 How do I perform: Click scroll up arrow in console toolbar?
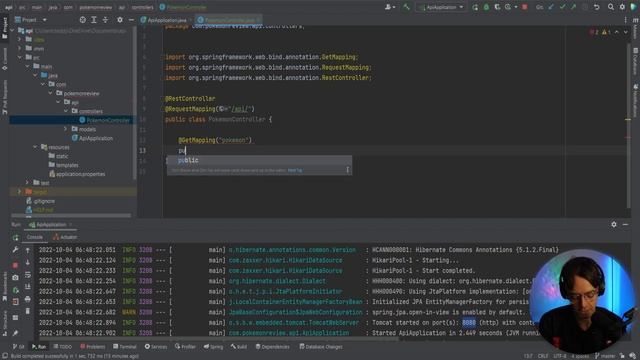coord(28,250)
